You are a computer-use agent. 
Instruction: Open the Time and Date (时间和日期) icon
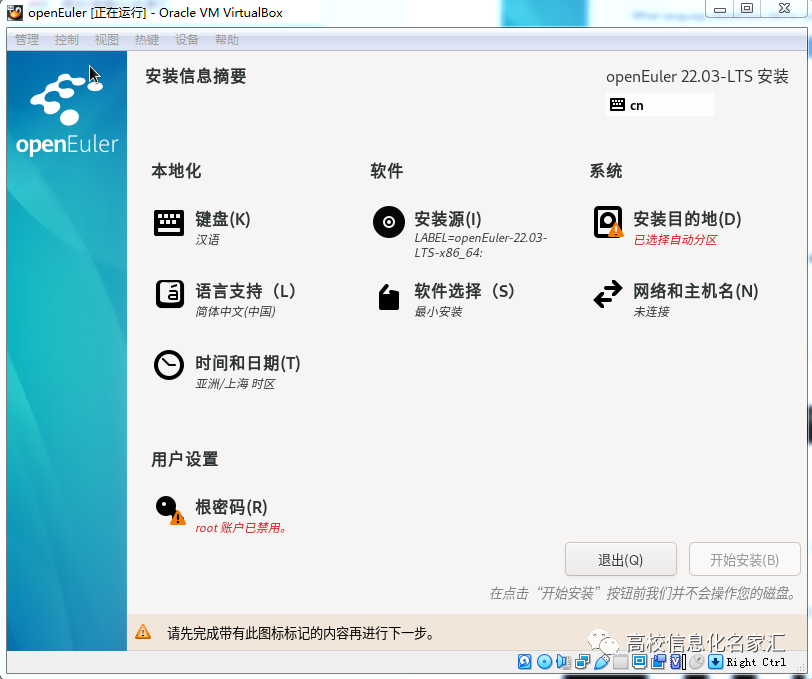(x=168, y=366)
